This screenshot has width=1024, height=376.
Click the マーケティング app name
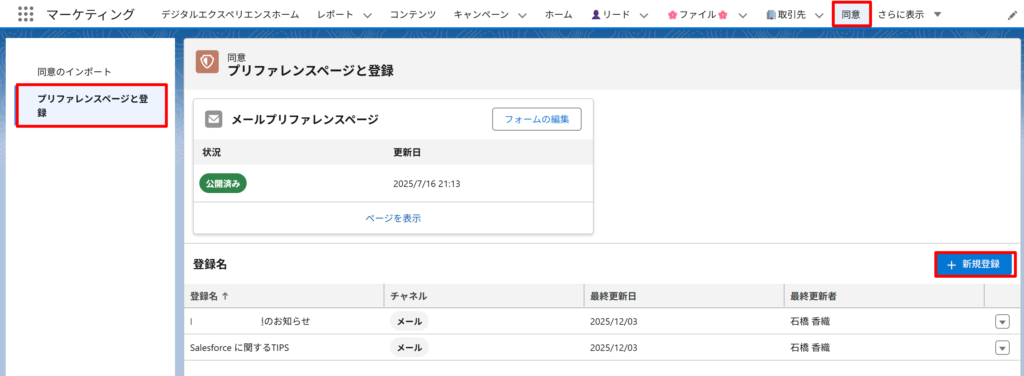pos(91,14)
